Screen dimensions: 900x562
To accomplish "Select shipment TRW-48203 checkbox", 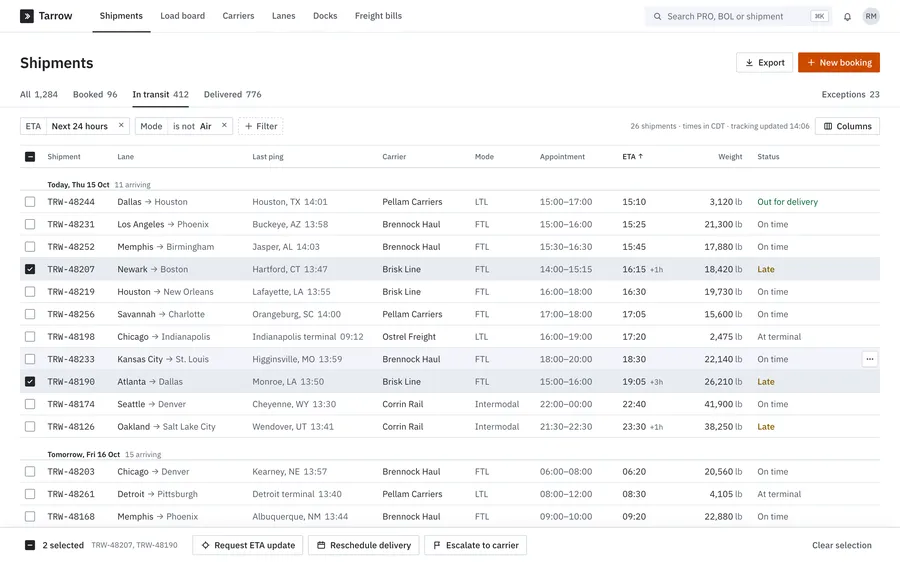I will (x=30, y=471).
